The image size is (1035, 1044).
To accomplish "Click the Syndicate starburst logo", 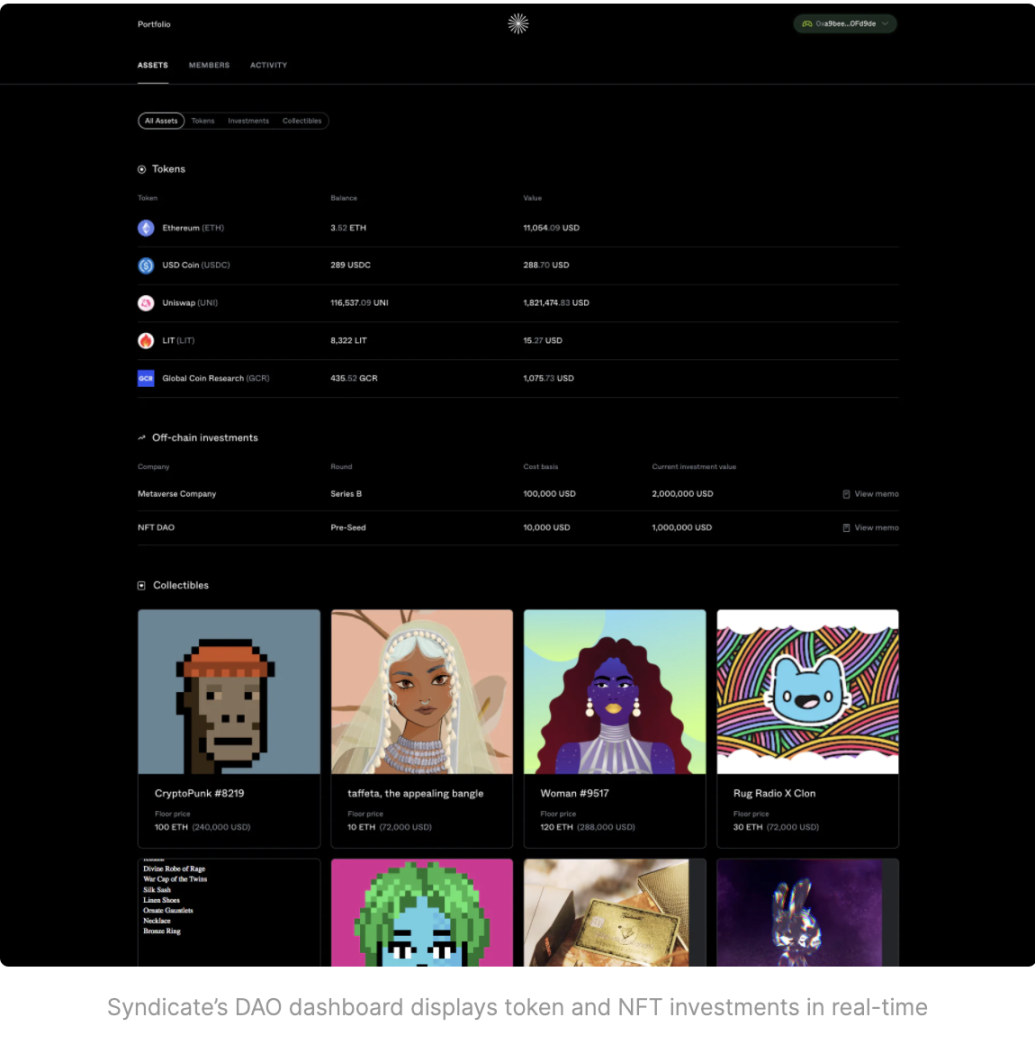I will point(518,24).
